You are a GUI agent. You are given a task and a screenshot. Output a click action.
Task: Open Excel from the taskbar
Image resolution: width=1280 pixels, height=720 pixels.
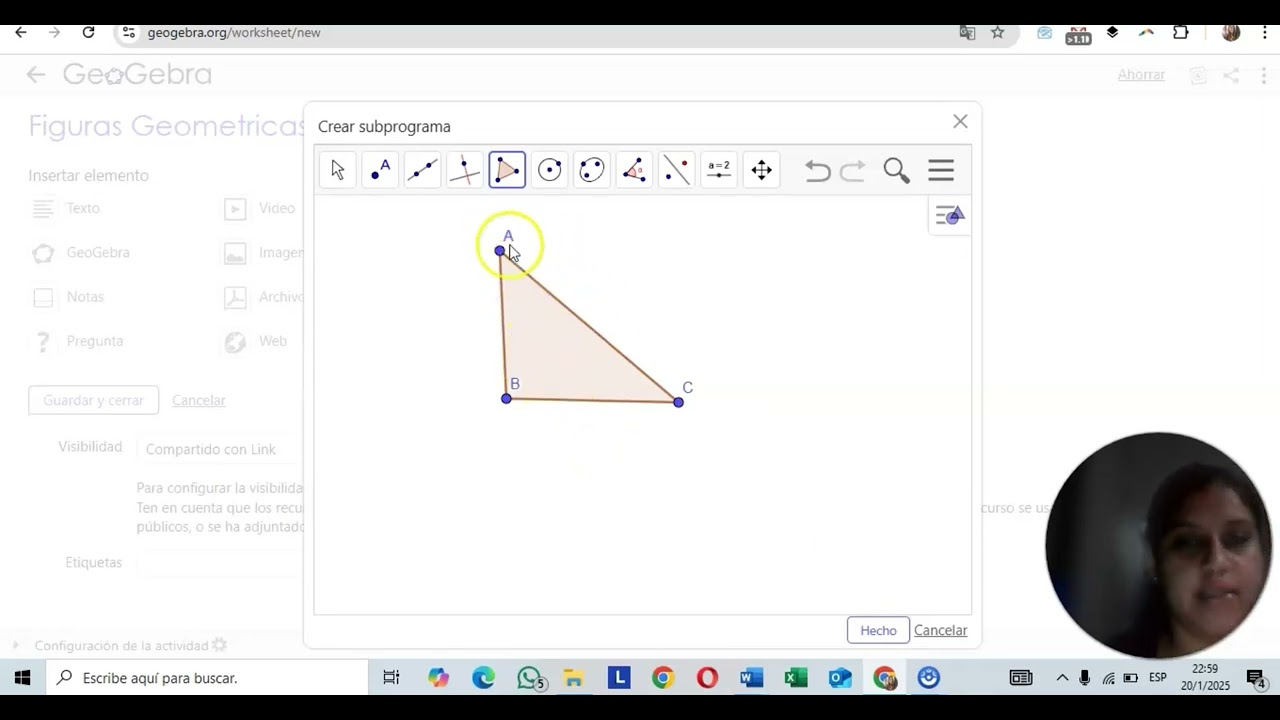click(795, 678)
